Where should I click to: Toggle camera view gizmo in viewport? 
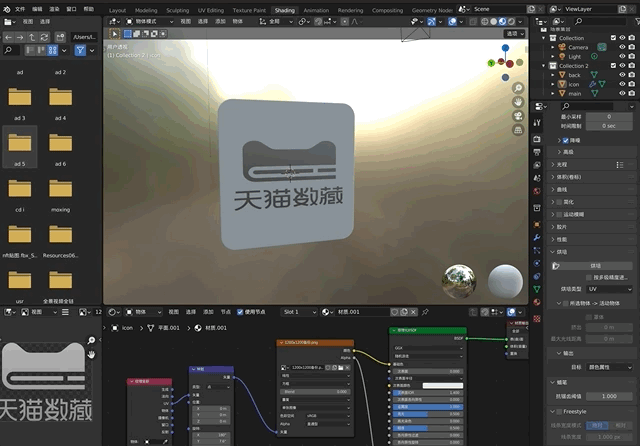tap(518, 116)
